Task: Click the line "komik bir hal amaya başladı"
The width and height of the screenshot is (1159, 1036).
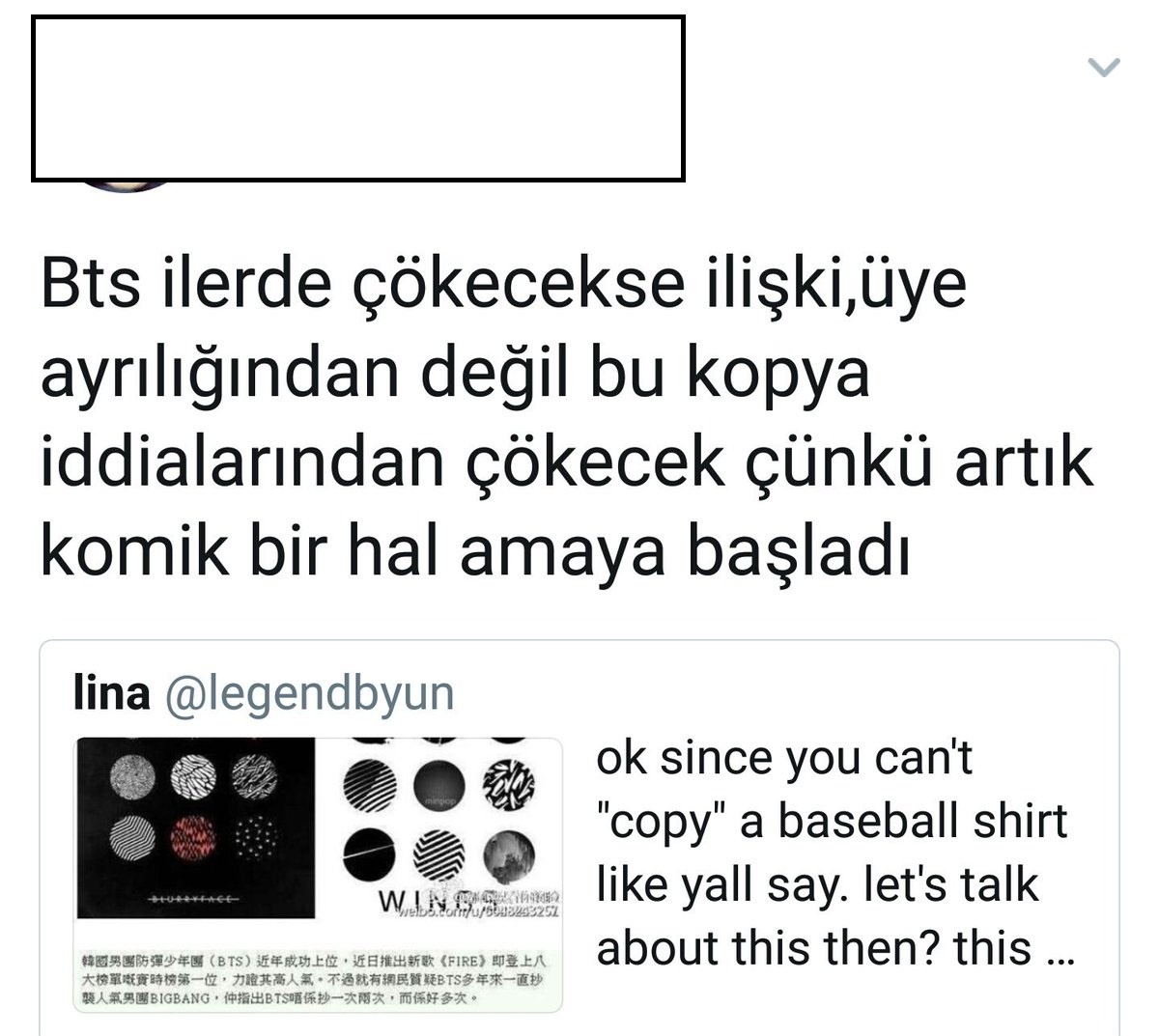Action: click(x=475, y=553)
